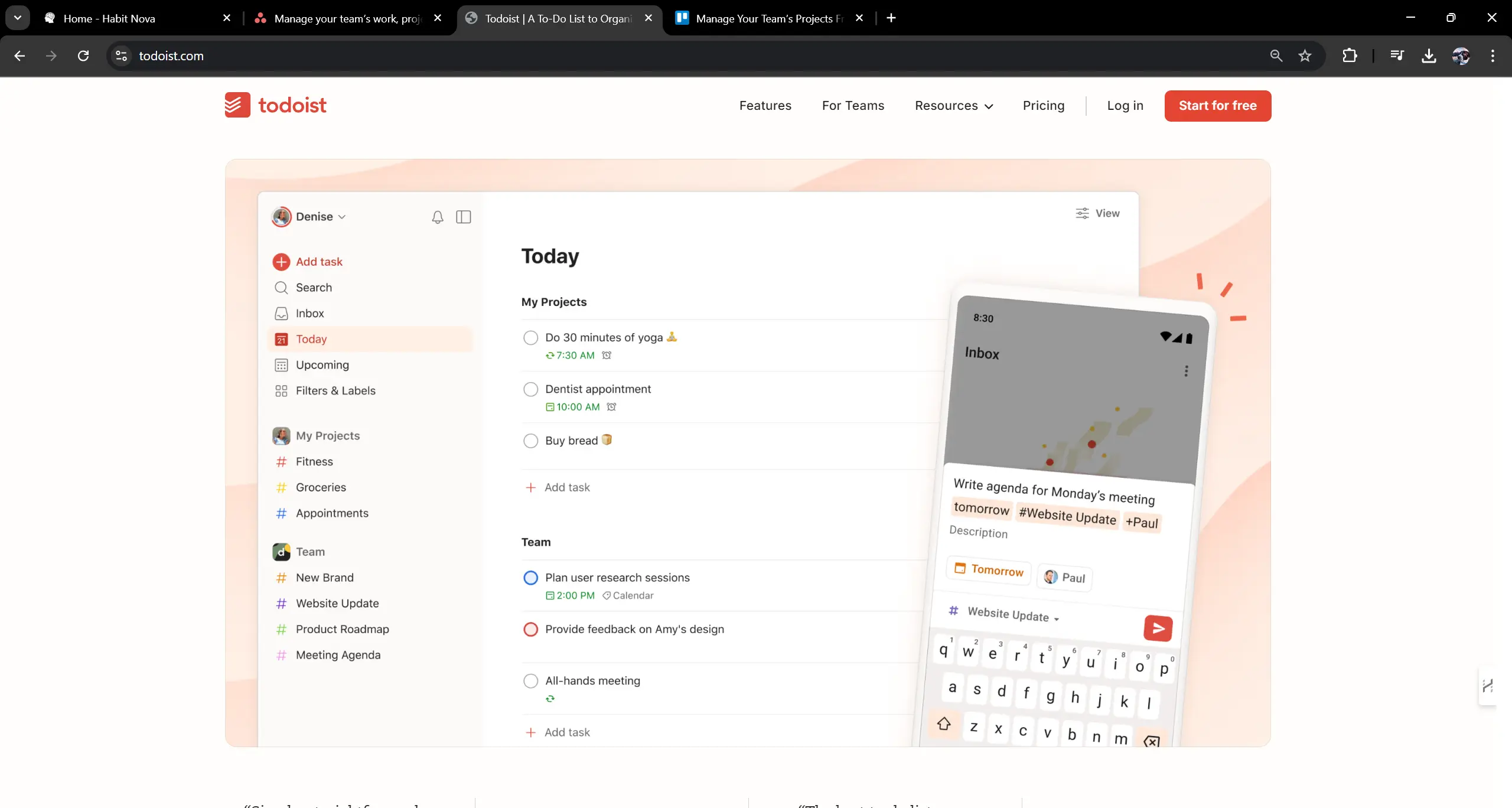Check off Buy bread task
Viewport: 1512px width, 808px height.
click(x=530, y=441)
